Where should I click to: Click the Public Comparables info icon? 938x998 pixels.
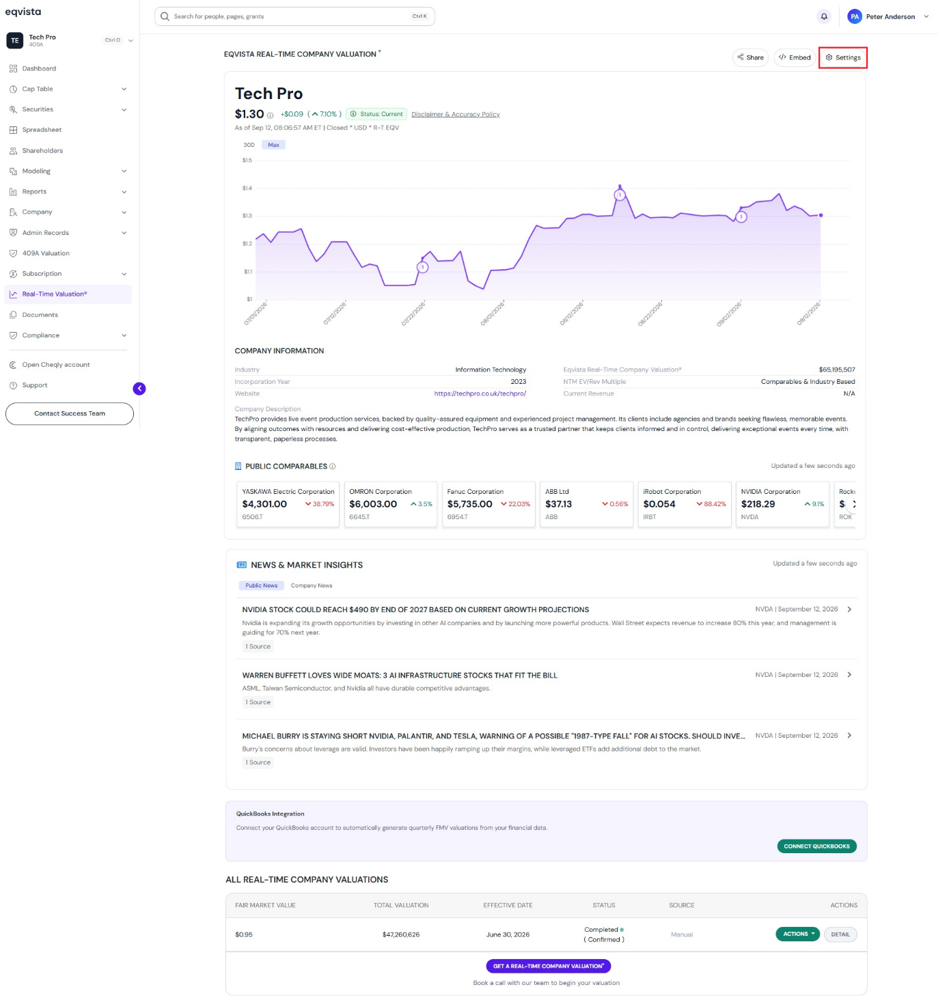332,467
